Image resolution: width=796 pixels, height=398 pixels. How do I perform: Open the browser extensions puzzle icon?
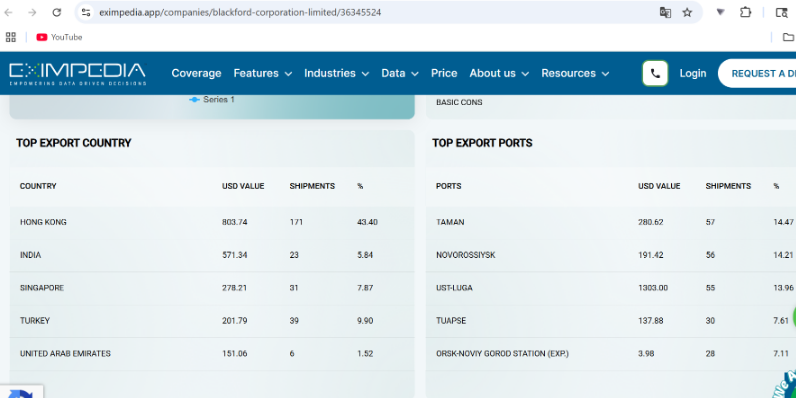pyautogui.click(x=745, y=13)
